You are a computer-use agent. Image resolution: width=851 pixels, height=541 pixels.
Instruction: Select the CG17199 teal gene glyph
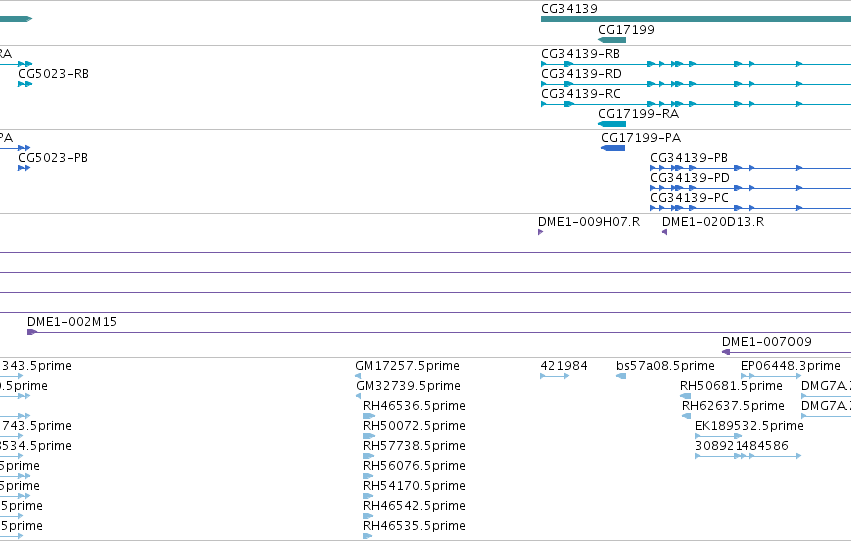pos(612,40)
